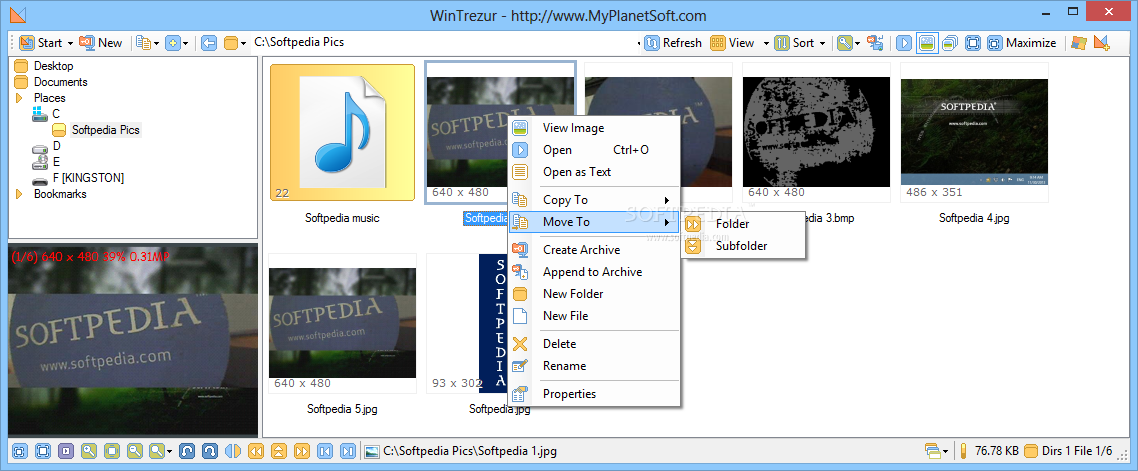The image size is (1138, 471).
Task: Click the Sort button
Action: [x=795, y=43]
